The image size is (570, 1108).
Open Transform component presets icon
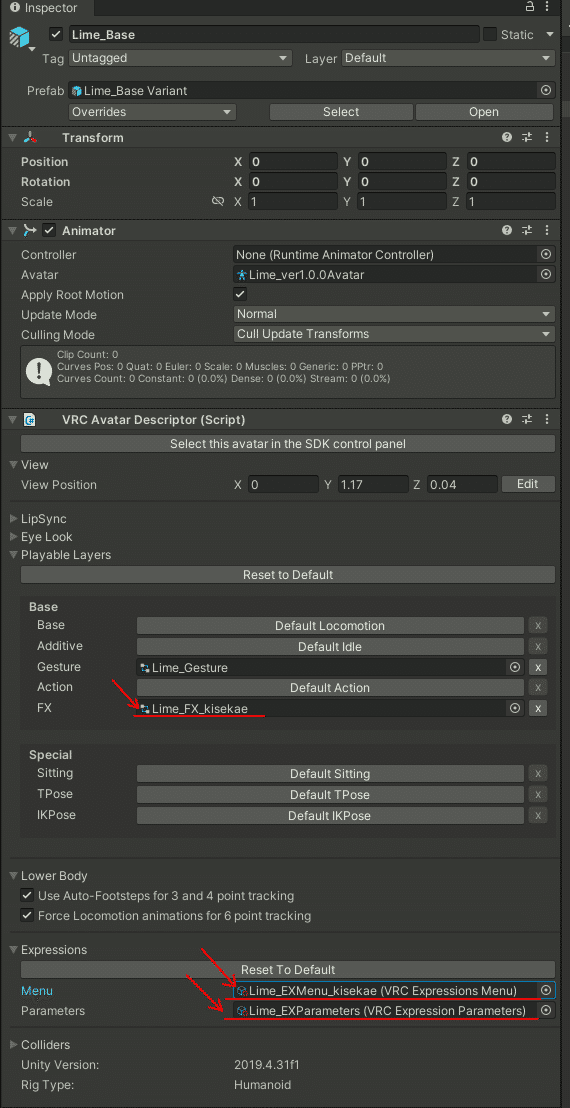tap(527, 138)
